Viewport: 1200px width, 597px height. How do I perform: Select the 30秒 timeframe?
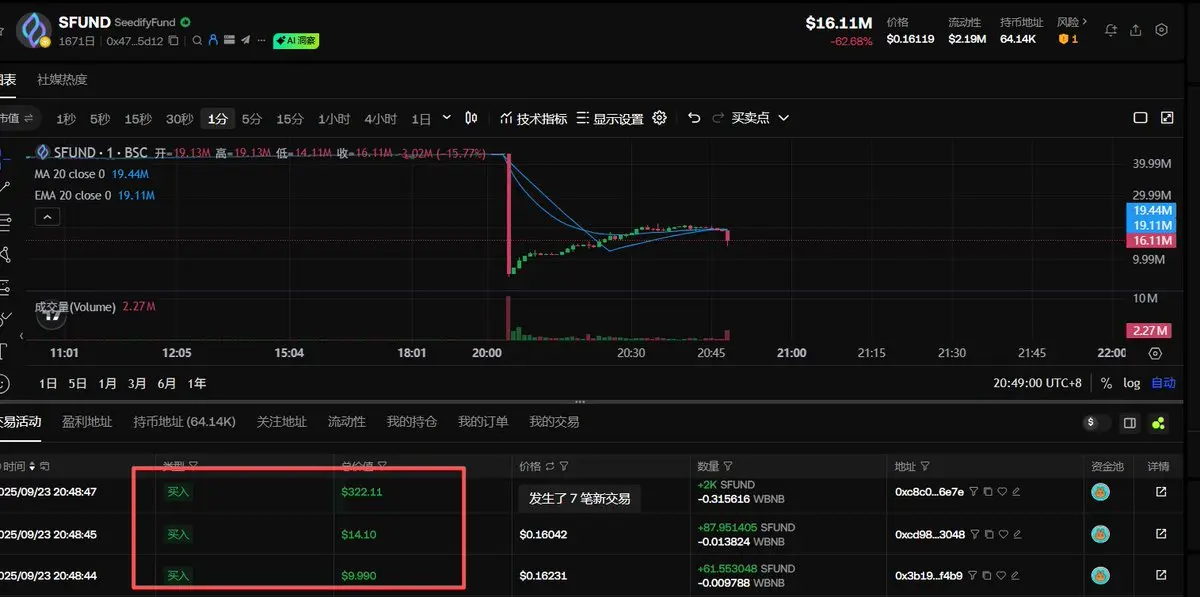pos(179,119)
